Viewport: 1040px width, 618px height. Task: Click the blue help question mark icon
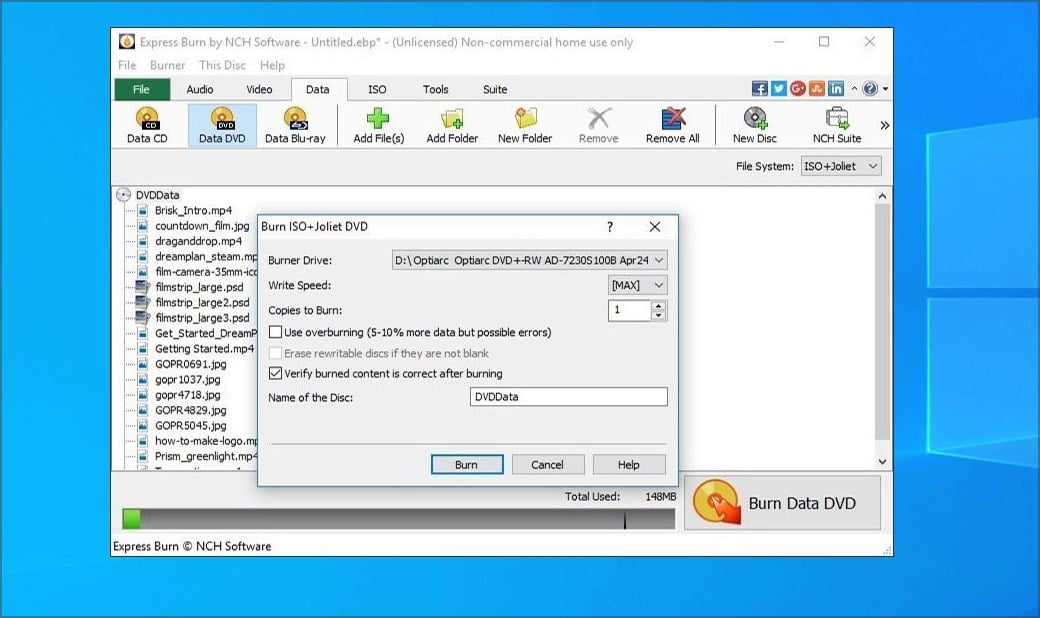[x=870, y=88]
